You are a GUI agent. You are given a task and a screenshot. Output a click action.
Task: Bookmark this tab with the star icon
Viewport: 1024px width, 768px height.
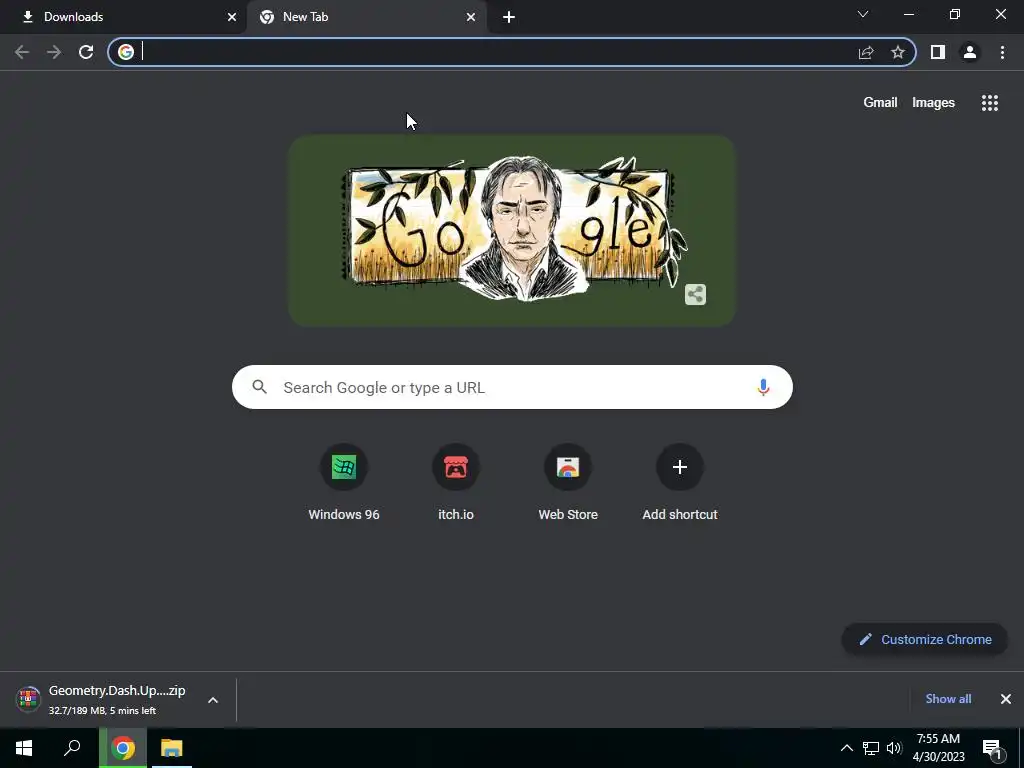(898, 52)
